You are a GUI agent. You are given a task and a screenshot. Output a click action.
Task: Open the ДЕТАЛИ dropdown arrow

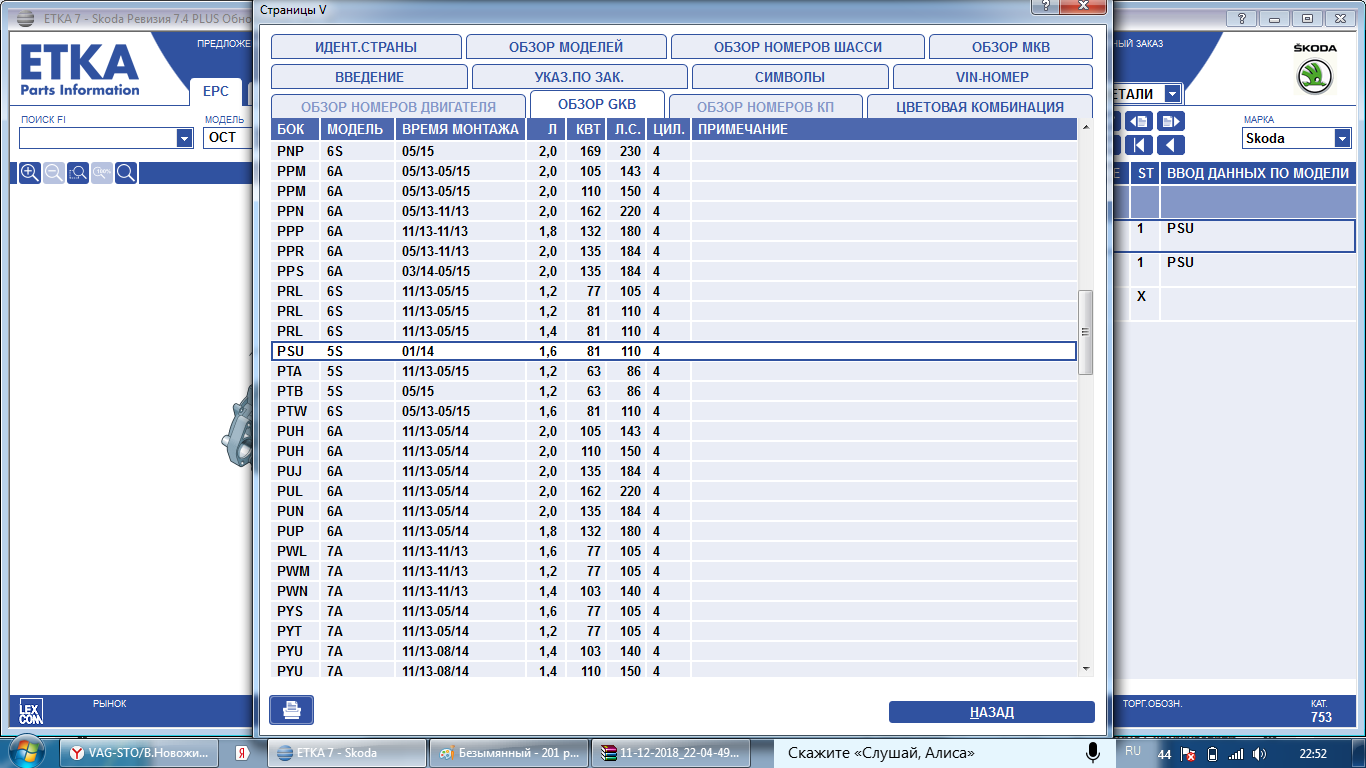(x=1171, y=94)
